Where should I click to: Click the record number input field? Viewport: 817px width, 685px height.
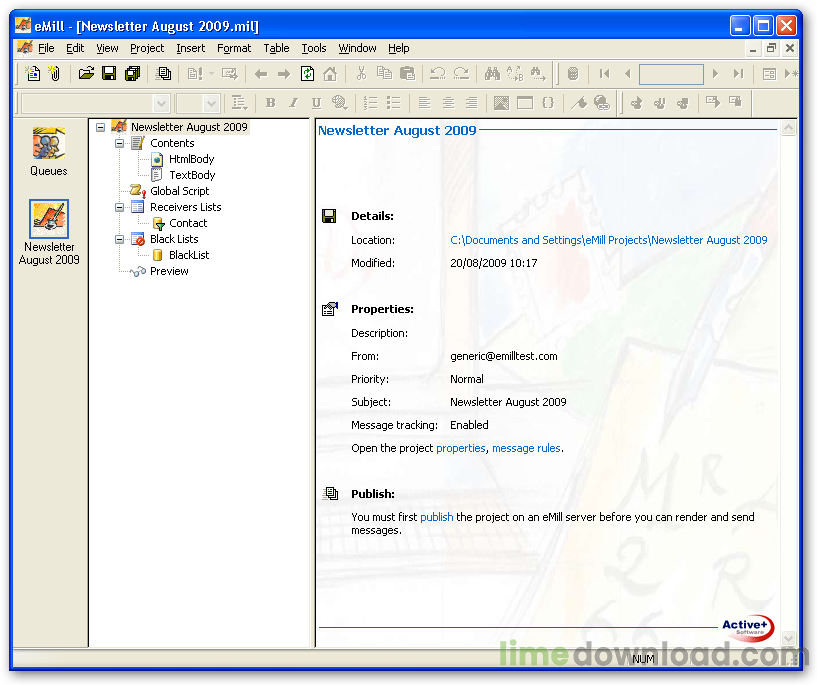pyautogui.click(x=671, y=74)
